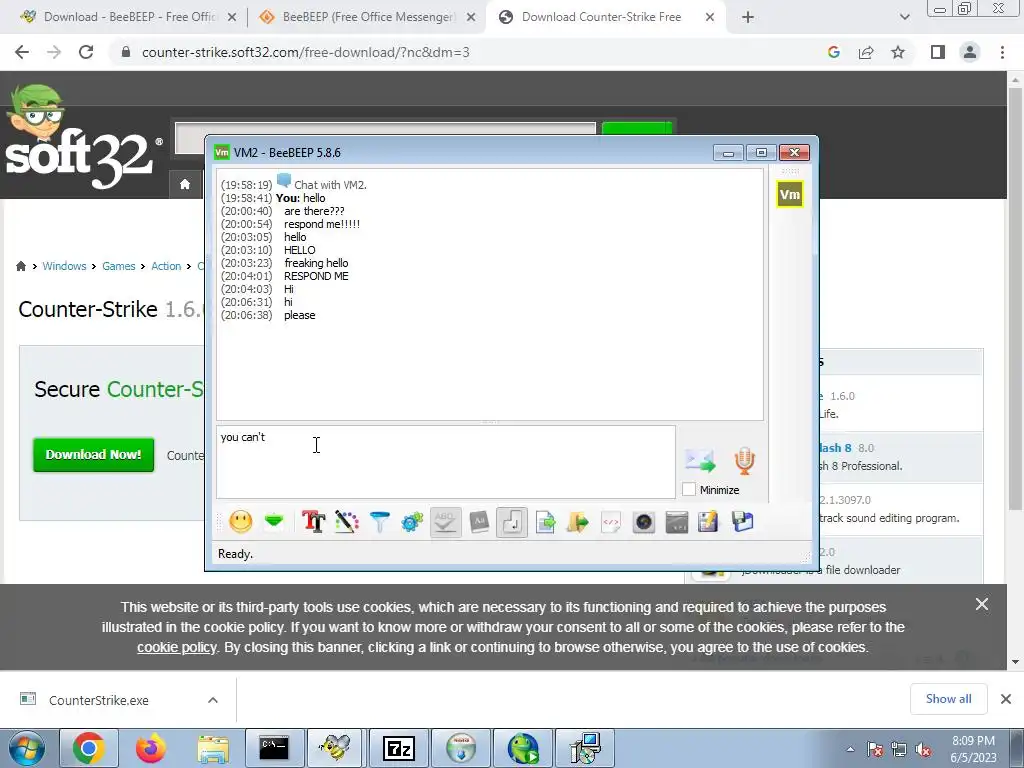Image resolution: width=1024 pixels, height=768 pixels.
Task: Open a new browser tab
Action: pyautogui.click(x=748, y=18)
